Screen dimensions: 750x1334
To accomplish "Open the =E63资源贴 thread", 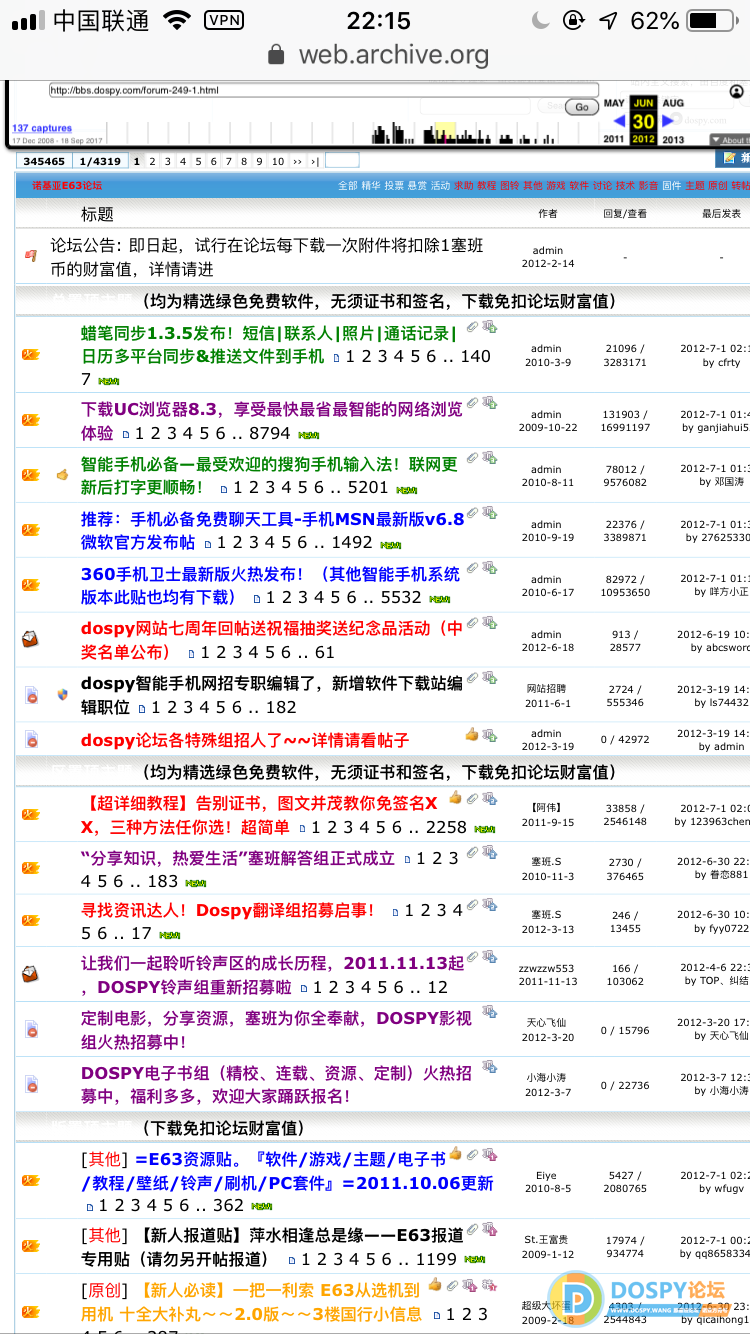I will coord(288,1171).
